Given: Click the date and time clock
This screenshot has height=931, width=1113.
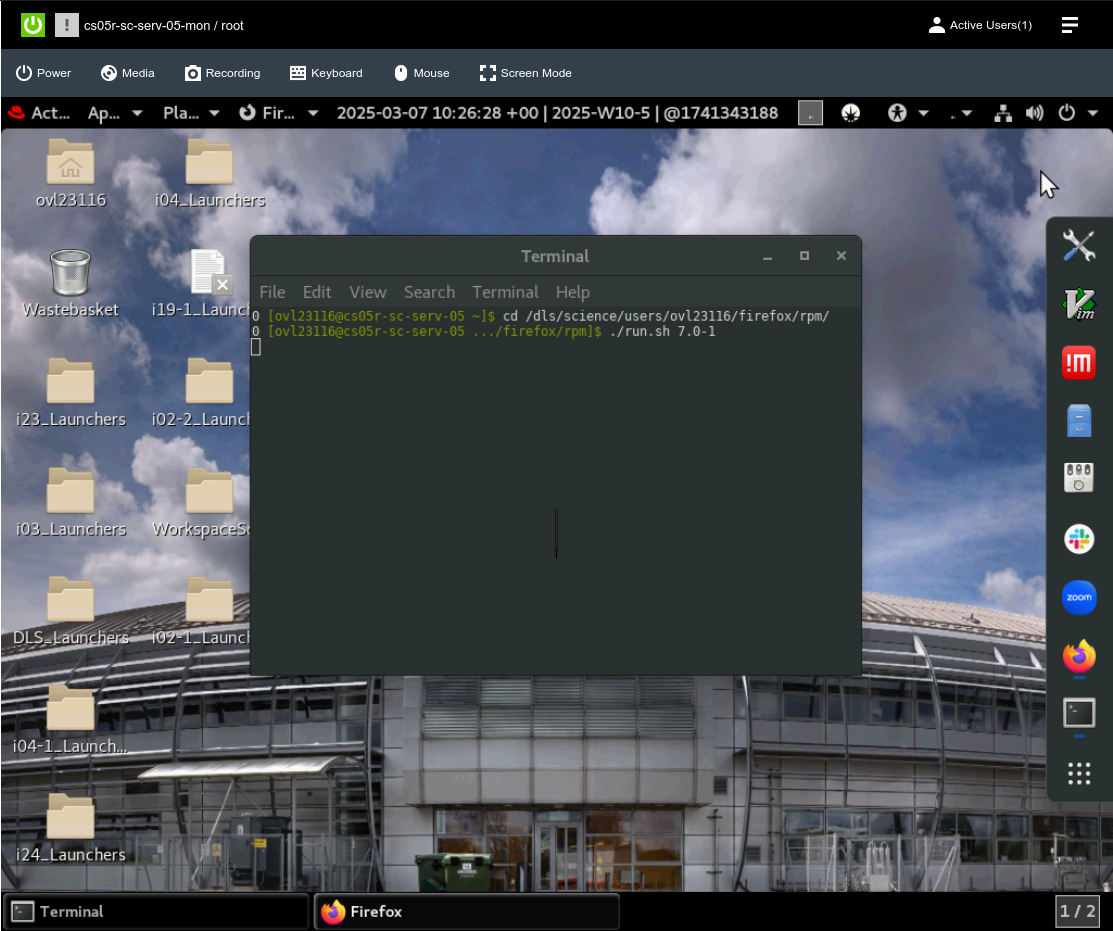Looking at the screenshot, I should click(x=557, y=113).
